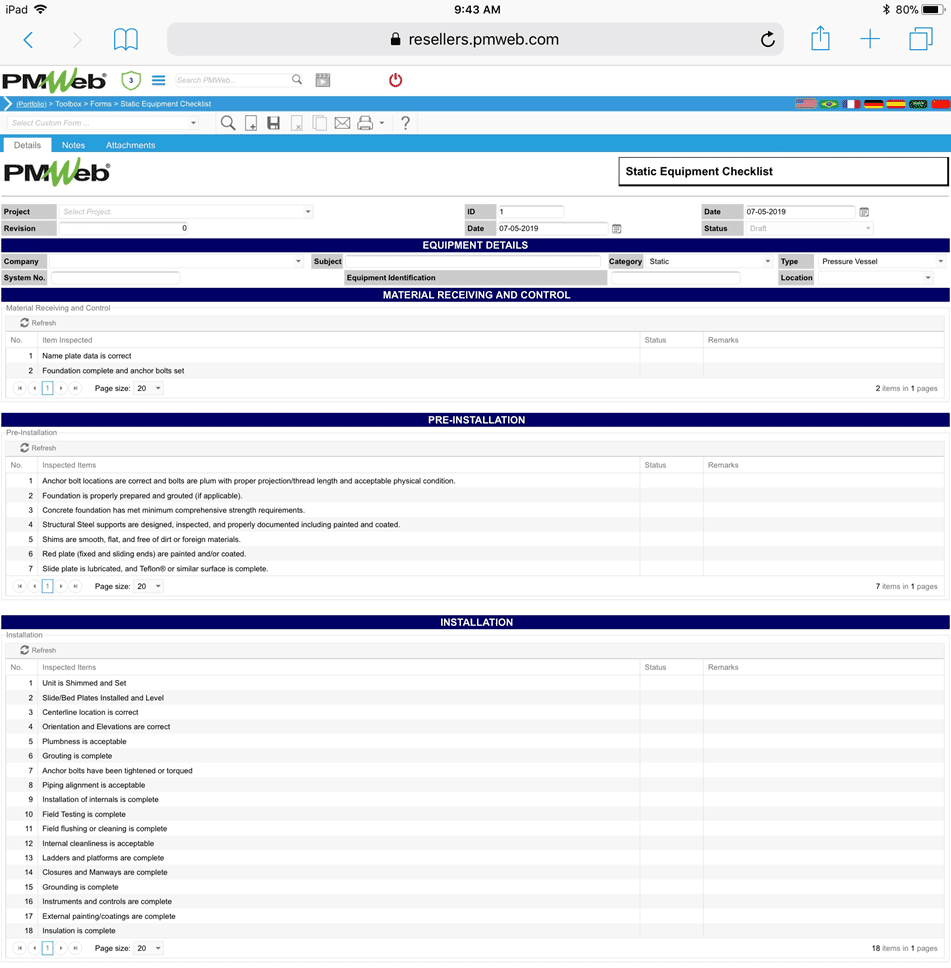Click the magnifier in Search PMWeb box
This screenshot has height=968, width=951.
click(x=297, y=80)
